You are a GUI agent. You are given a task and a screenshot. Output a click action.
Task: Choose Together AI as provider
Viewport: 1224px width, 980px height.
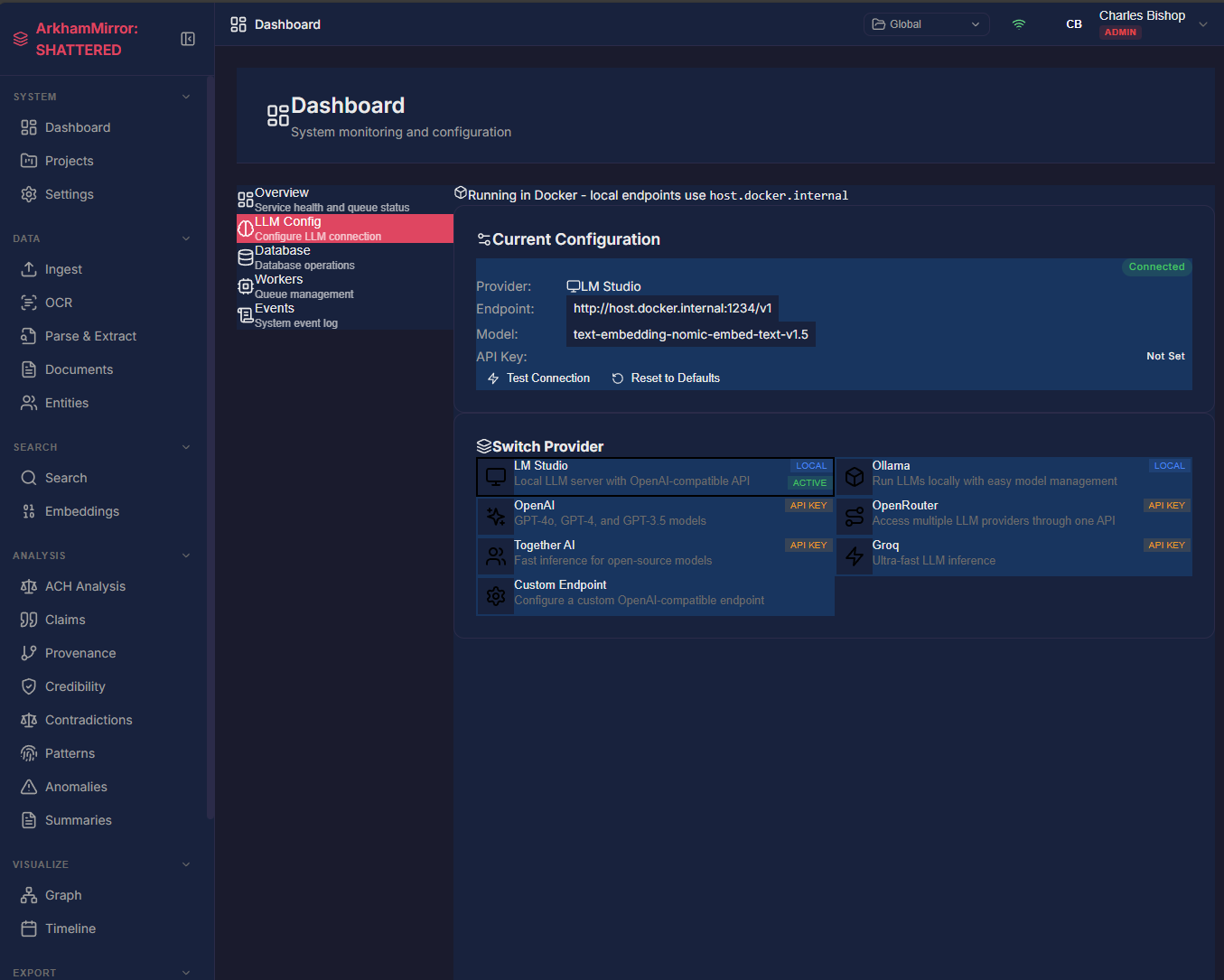click(x=655, y=556)
